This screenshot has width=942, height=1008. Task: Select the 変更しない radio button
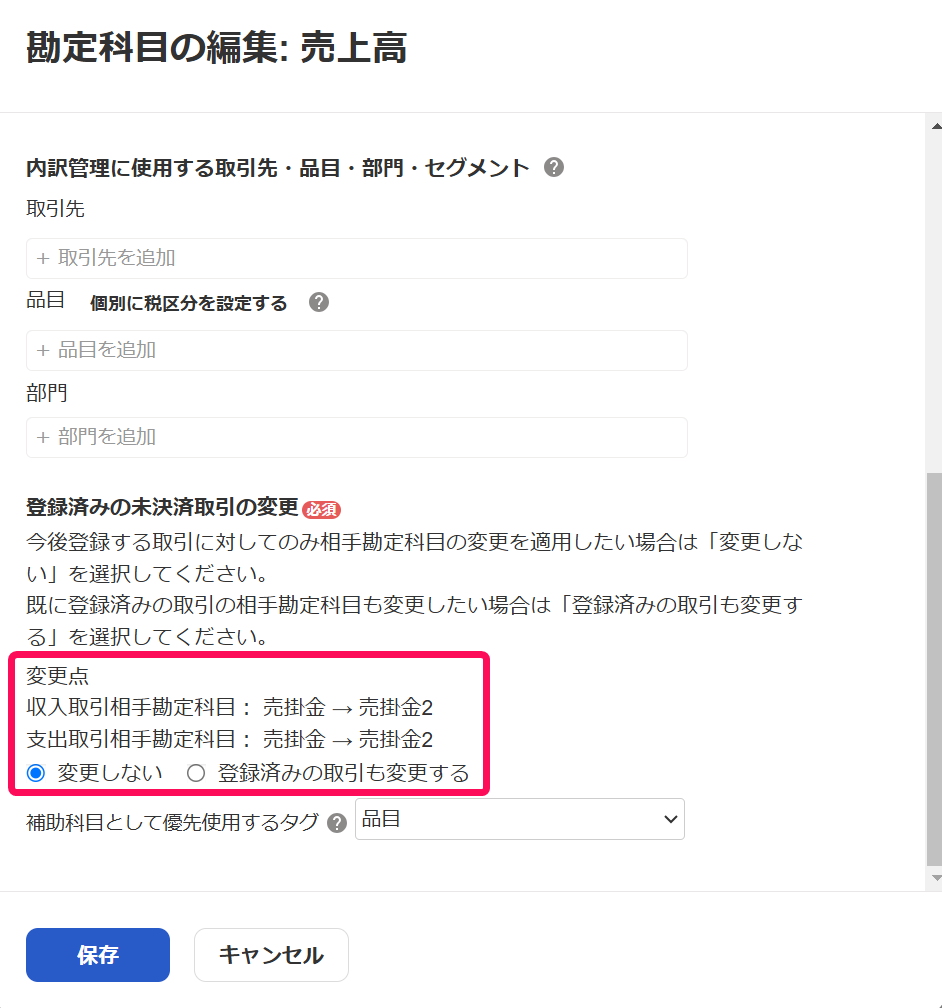pyautogui.click(x=36, y=773)
